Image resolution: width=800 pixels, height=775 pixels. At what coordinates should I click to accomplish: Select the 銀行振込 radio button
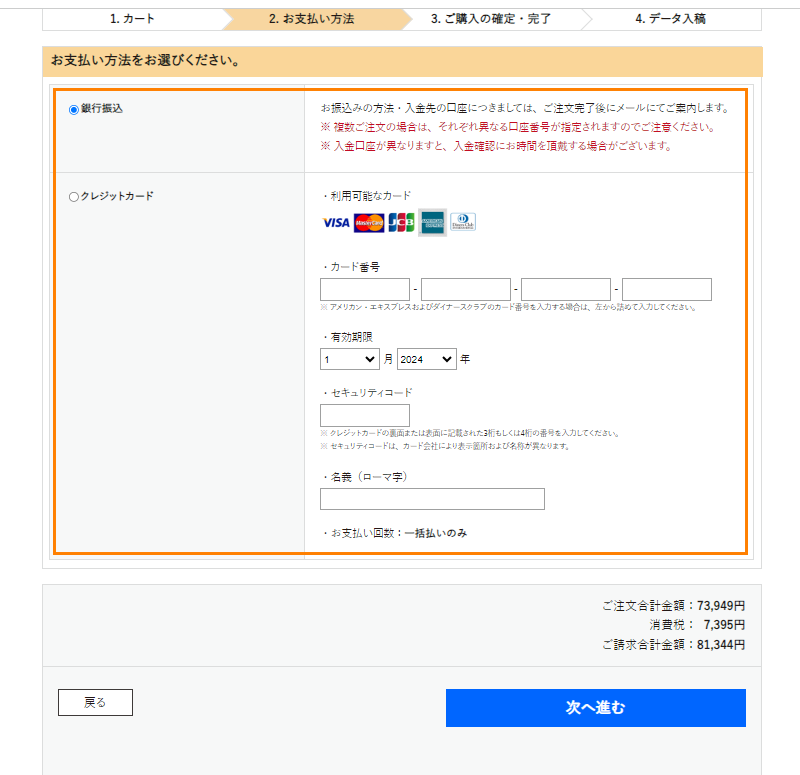click(73, 109)
